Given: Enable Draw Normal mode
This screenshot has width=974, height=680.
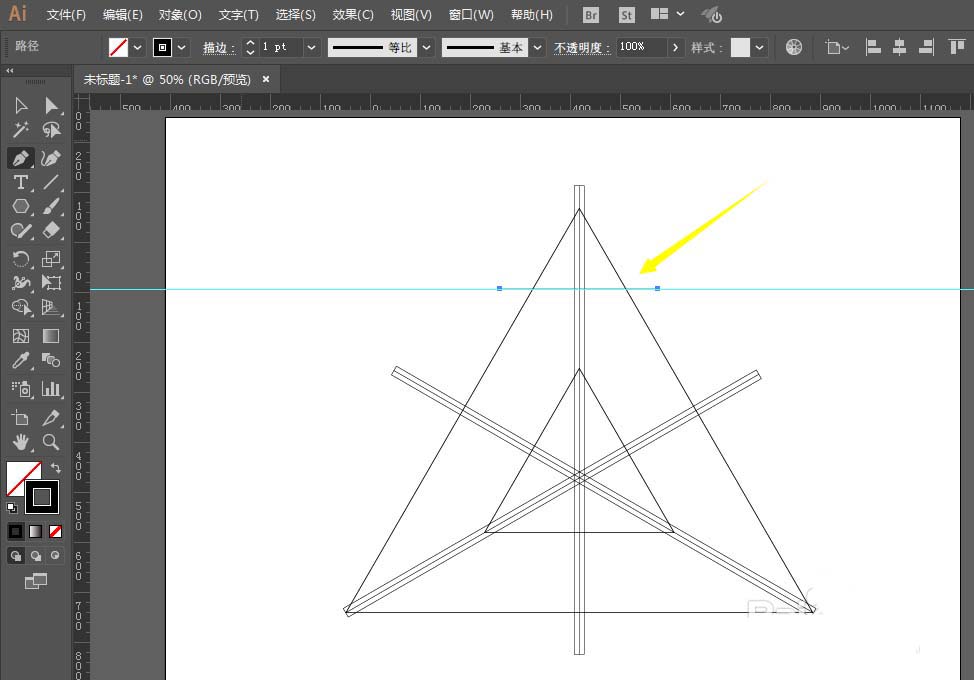Looking at the screenshot, I should [16, 556].
